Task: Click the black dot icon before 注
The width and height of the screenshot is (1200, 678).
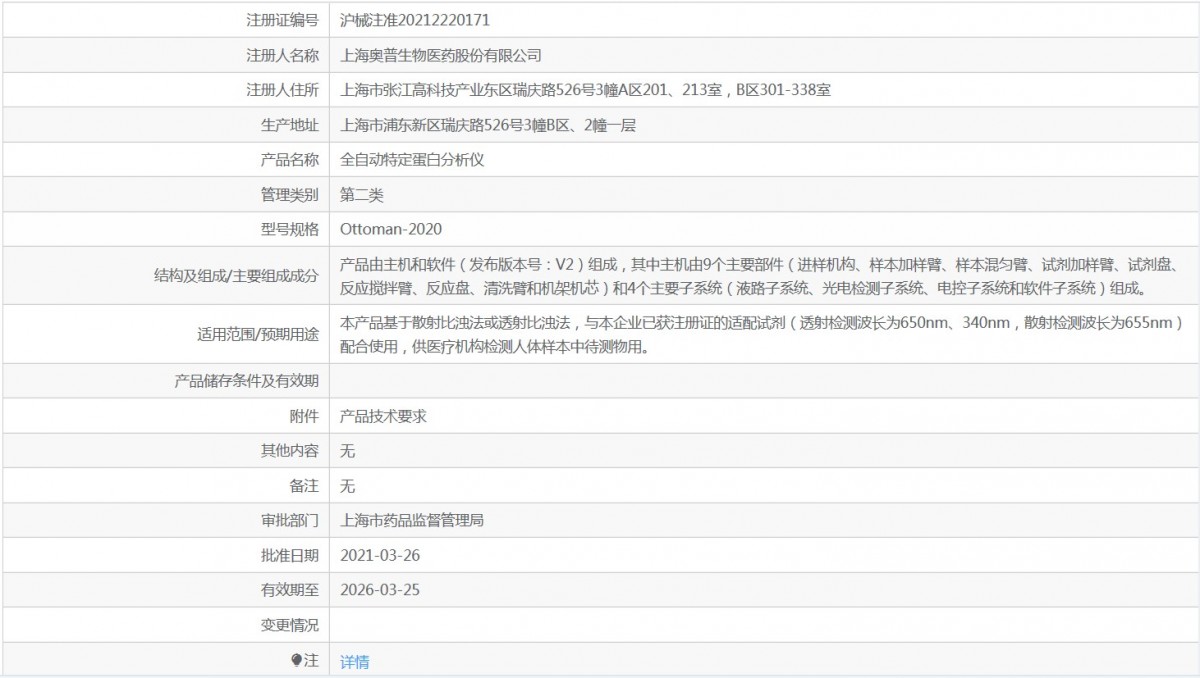Action: [296, 660]
